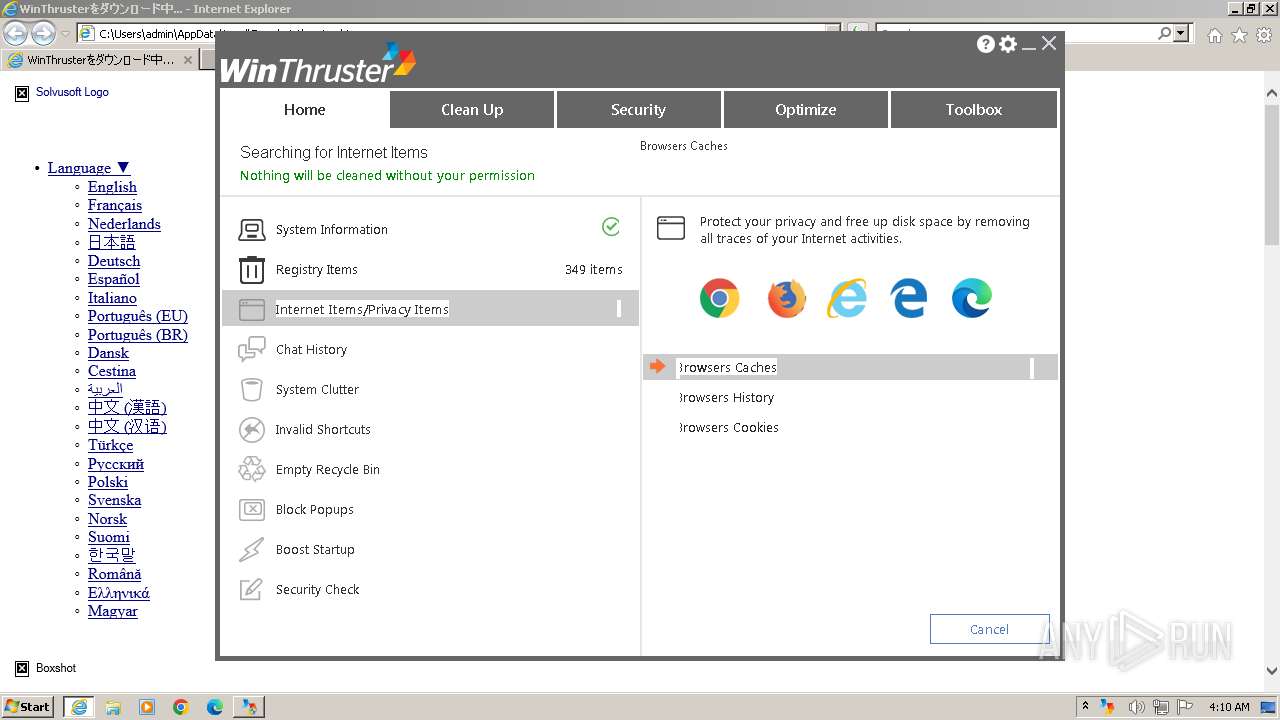Click the legacy Edge logo in panel
The image size is (1280, 720).
(909, 298)
